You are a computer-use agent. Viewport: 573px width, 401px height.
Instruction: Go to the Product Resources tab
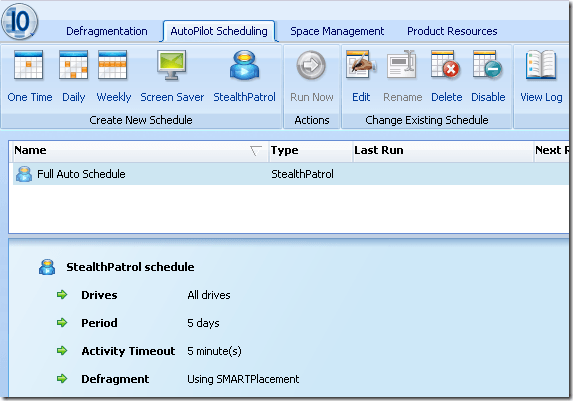point(452,31)
